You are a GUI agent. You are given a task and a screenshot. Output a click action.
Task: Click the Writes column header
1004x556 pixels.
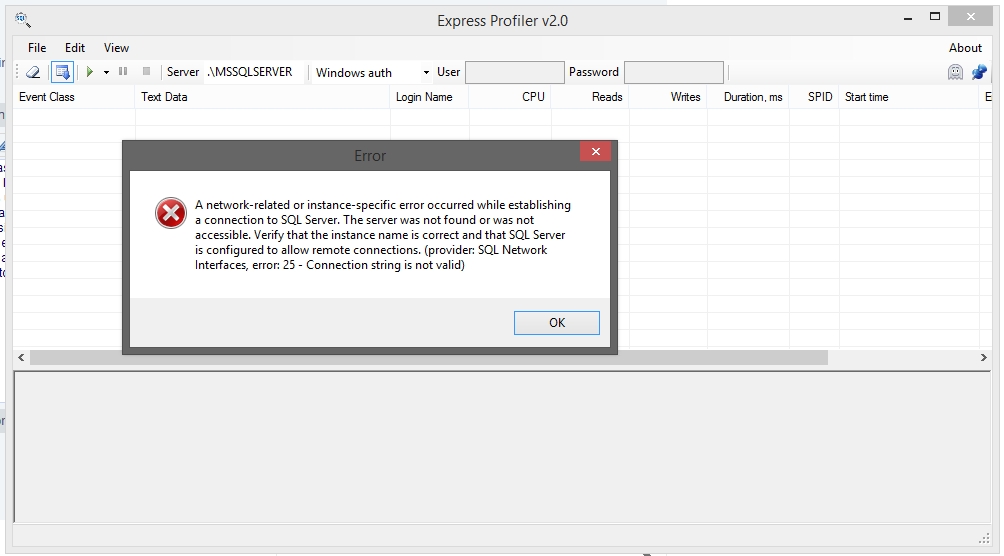pyautogui.click(x=668, y=97)
